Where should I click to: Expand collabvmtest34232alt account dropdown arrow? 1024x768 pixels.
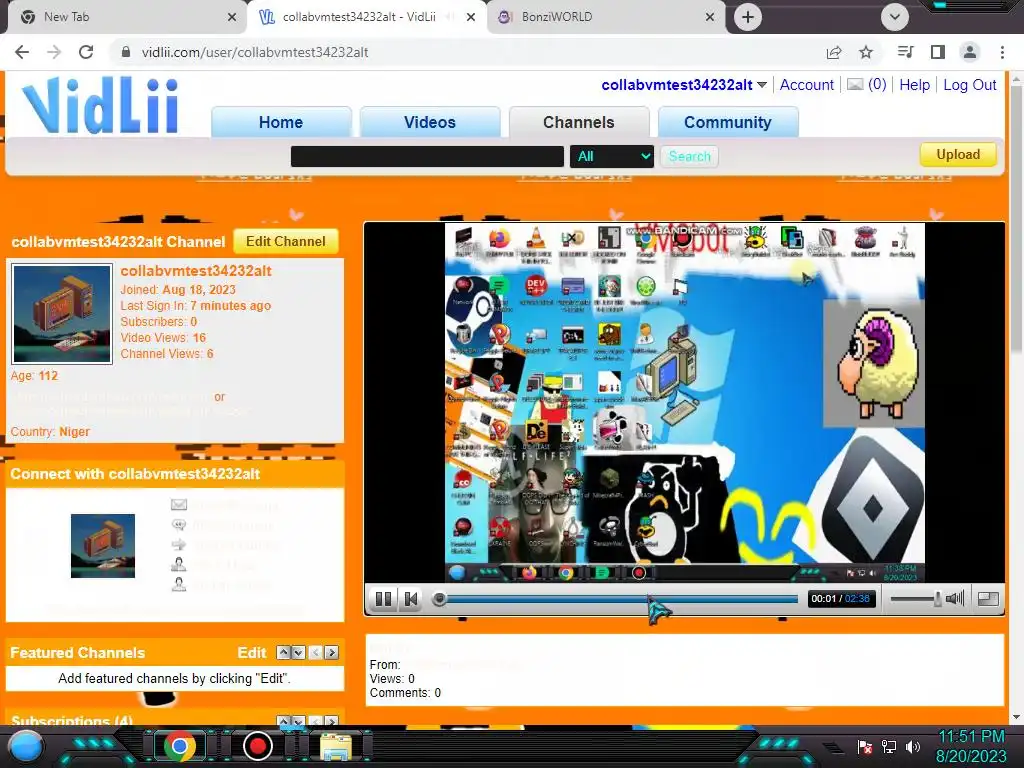click(x=761, y=85)
